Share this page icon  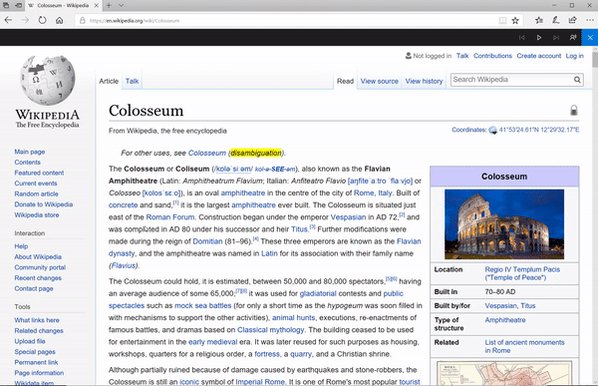(572, 20)
